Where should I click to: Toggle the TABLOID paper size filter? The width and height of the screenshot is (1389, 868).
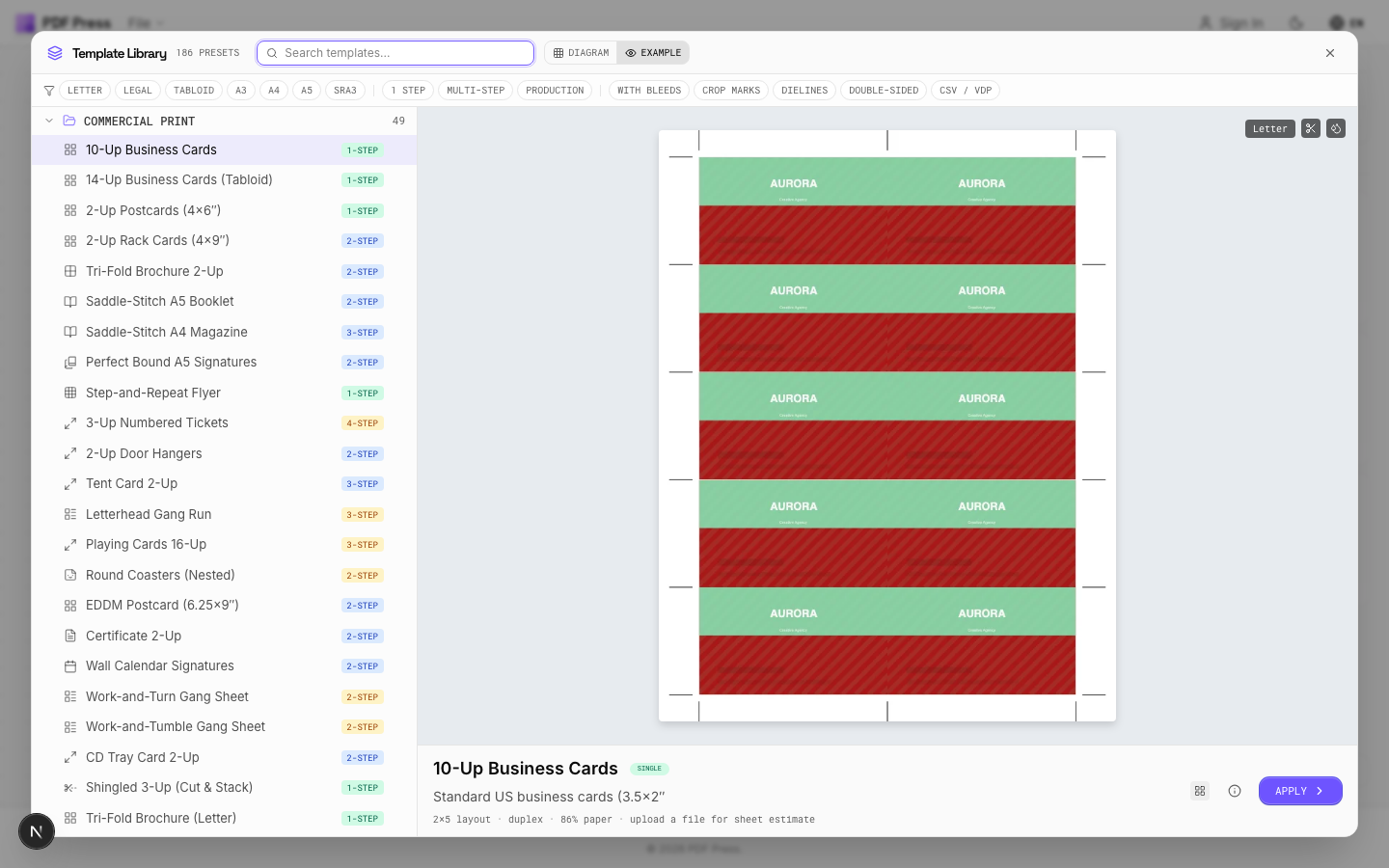[194, 91]
